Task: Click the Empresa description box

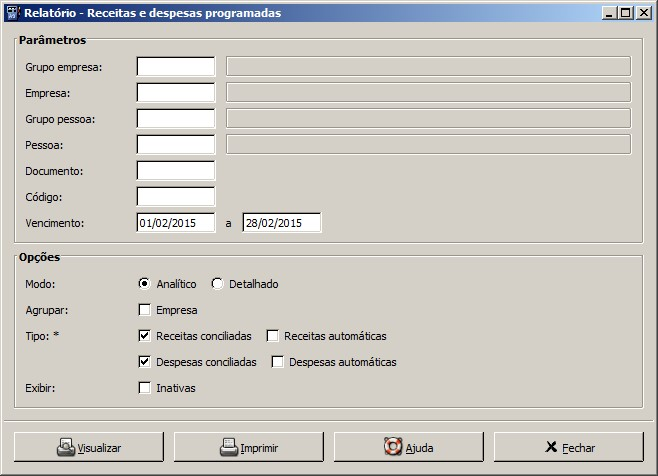Action: pyautogui.click(x=428, y=93)
